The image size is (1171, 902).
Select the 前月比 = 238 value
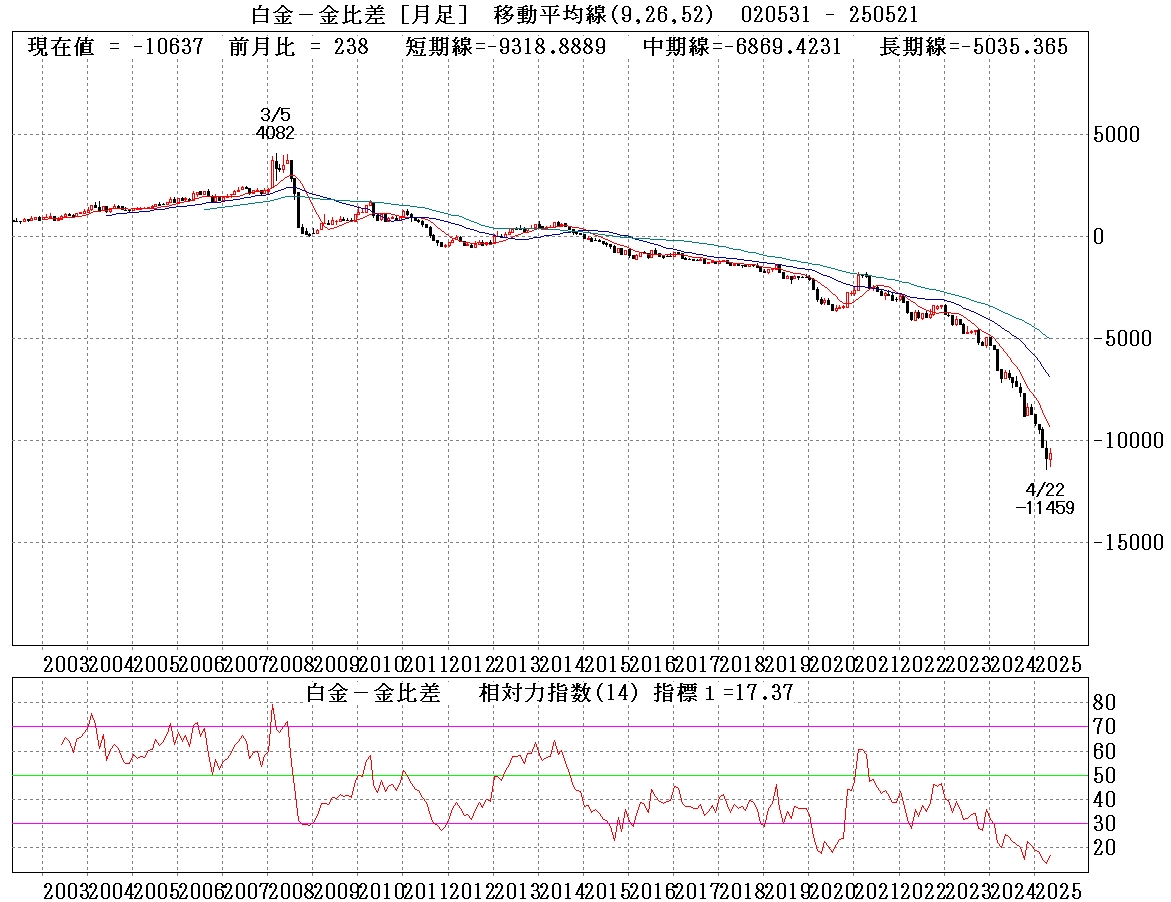point(298,47)
